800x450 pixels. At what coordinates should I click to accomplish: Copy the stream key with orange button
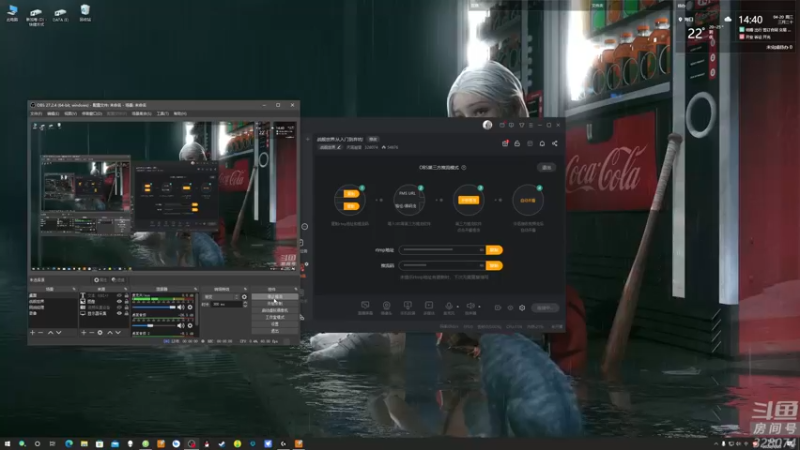494,265
